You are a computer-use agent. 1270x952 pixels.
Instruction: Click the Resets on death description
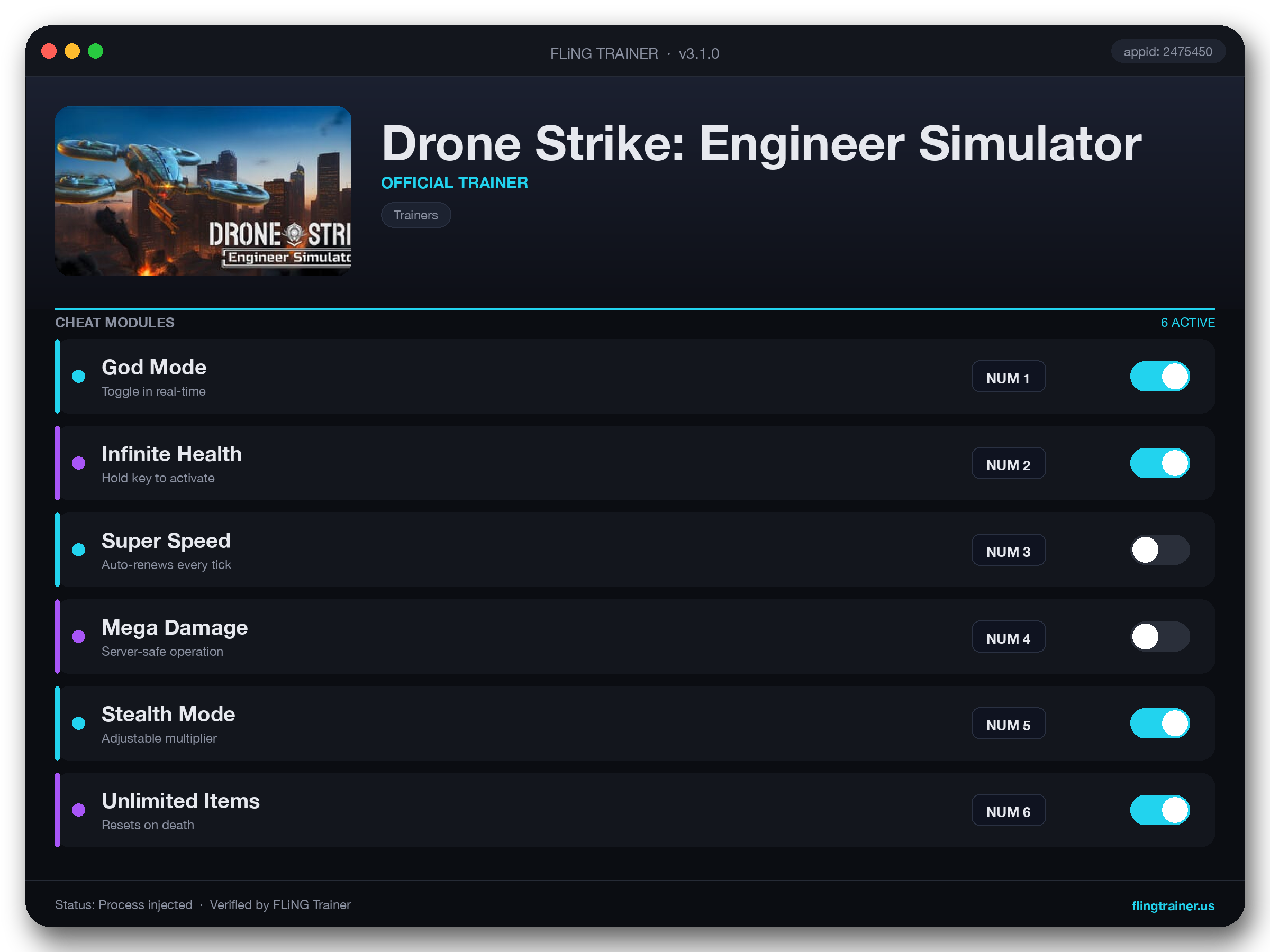pos(148,825)
